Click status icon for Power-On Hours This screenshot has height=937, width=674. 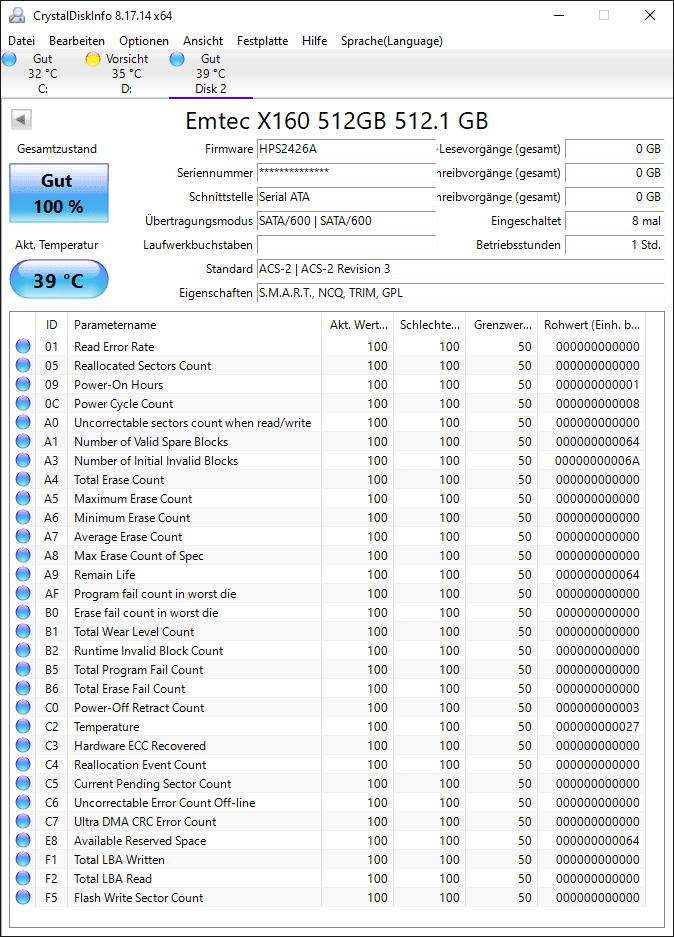(23, 384)
